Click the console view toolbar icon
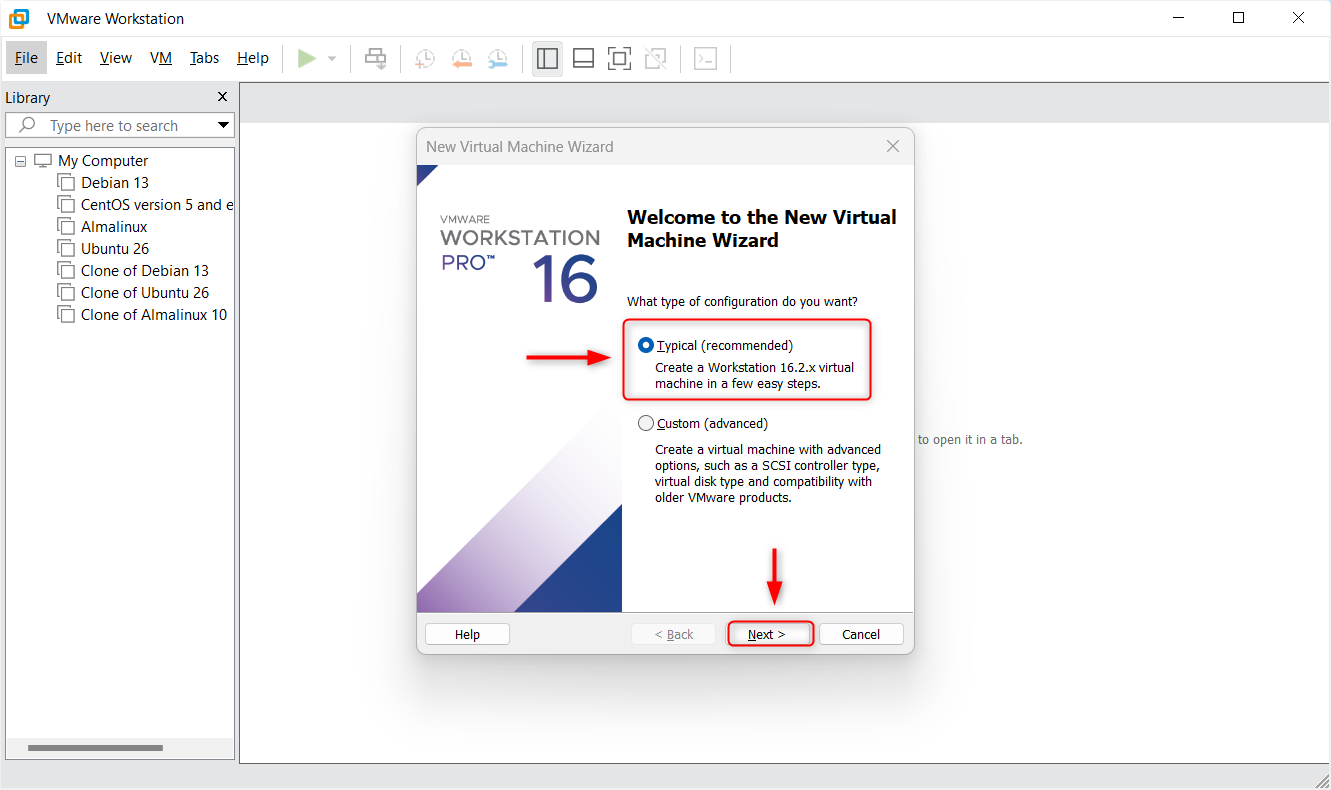 pos(705,58)
